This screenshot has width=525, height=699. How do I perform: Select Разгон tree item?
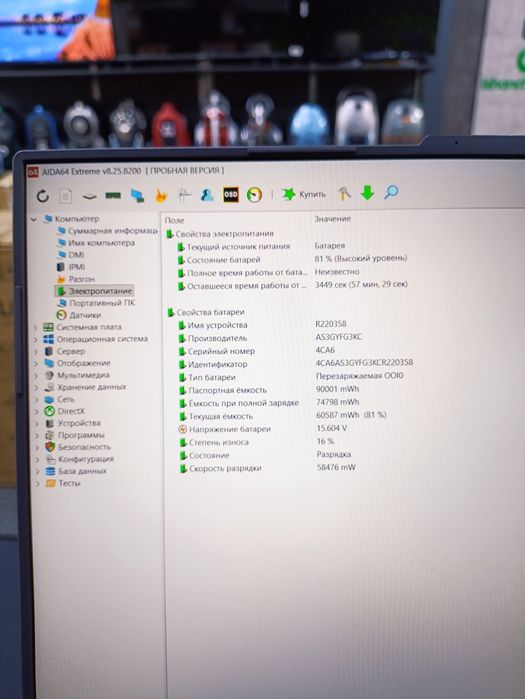[76, 279]
